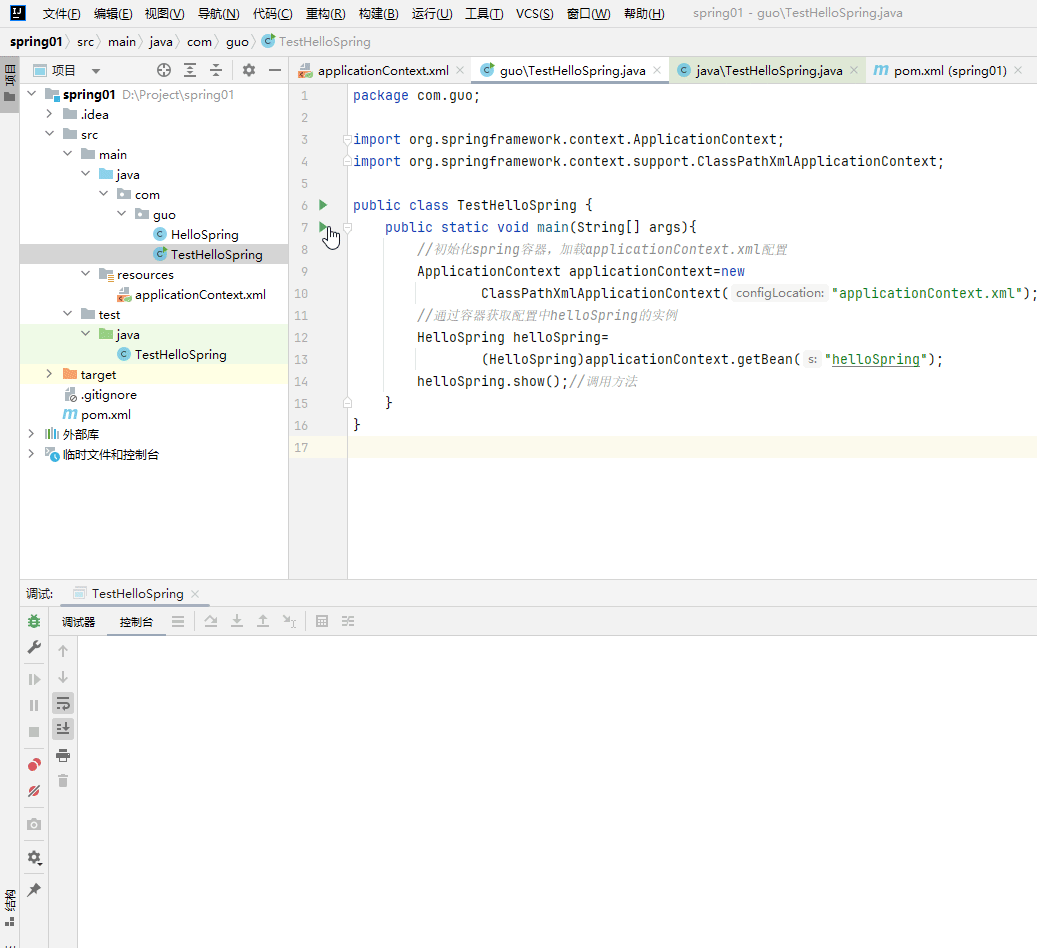Click the rerun debug bug icon
Viewport: 1037px width, 948px height.
coord(34,622)
